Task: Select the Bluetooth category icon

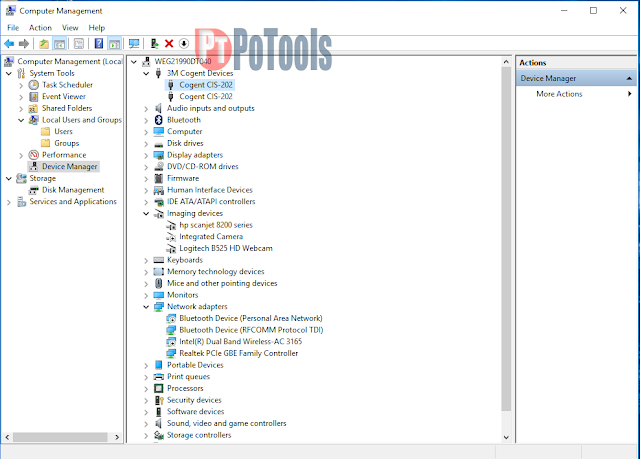Action: coord(159,120)
